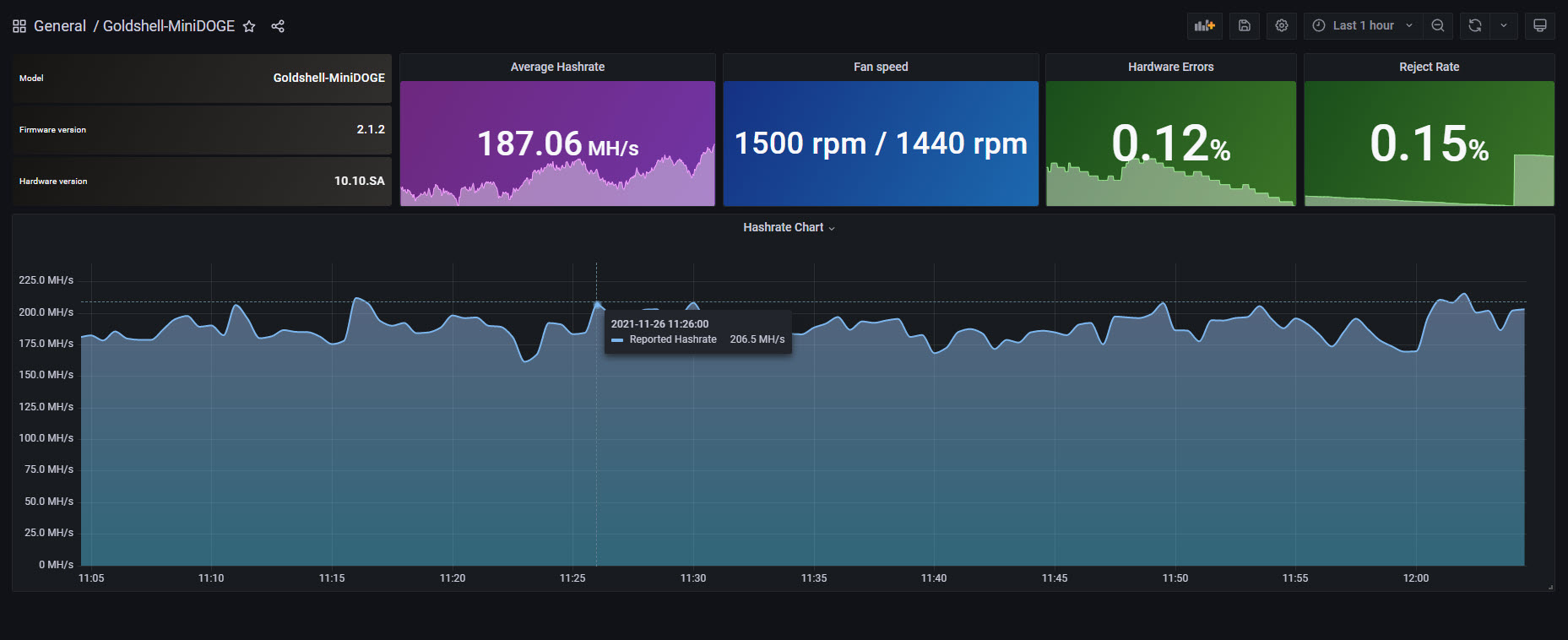This screenshot has width=1568, height=640.
Task: Click the tooltip timestamp 2021-11-26 11:26:00
Action: [x=660, y=324]
